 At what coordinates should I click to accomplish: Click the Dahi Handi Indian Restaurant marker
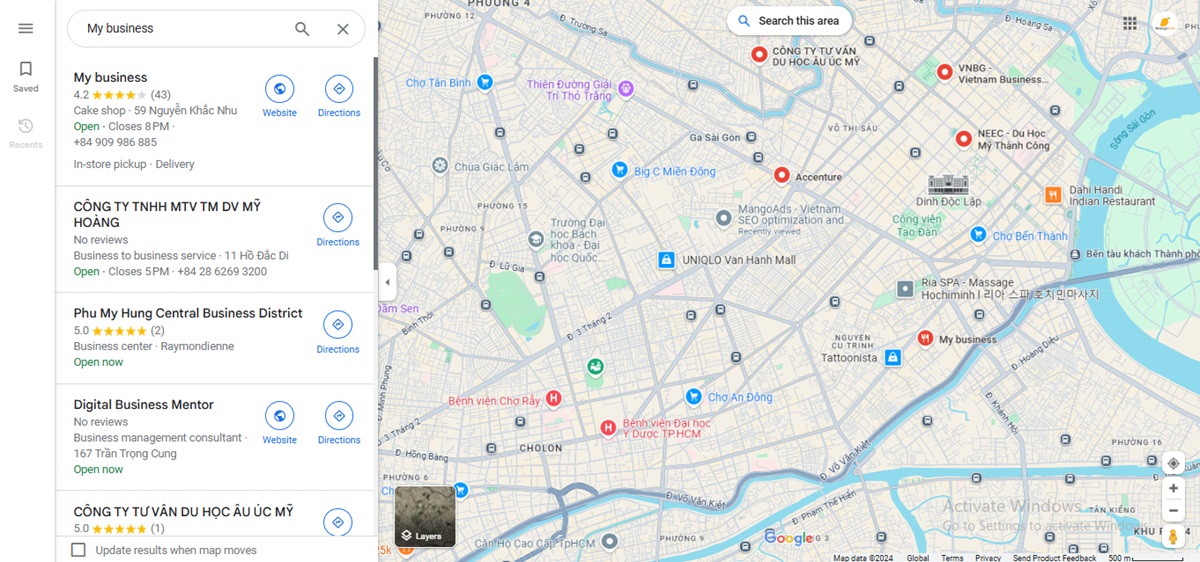click(1053, 195)
